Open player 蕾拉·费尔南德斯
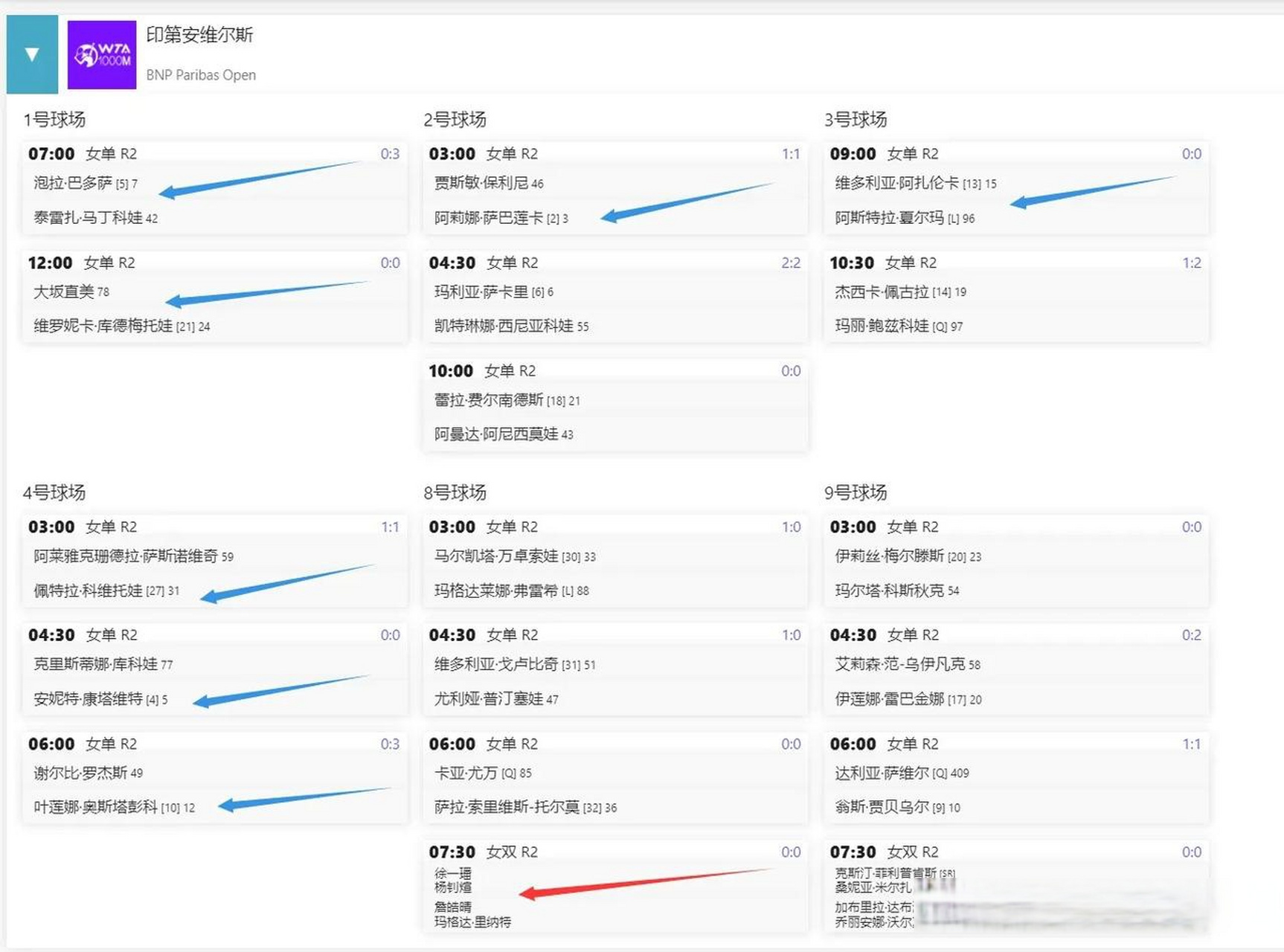Viewport: 1284px width, 952px height. pos(489,400)
